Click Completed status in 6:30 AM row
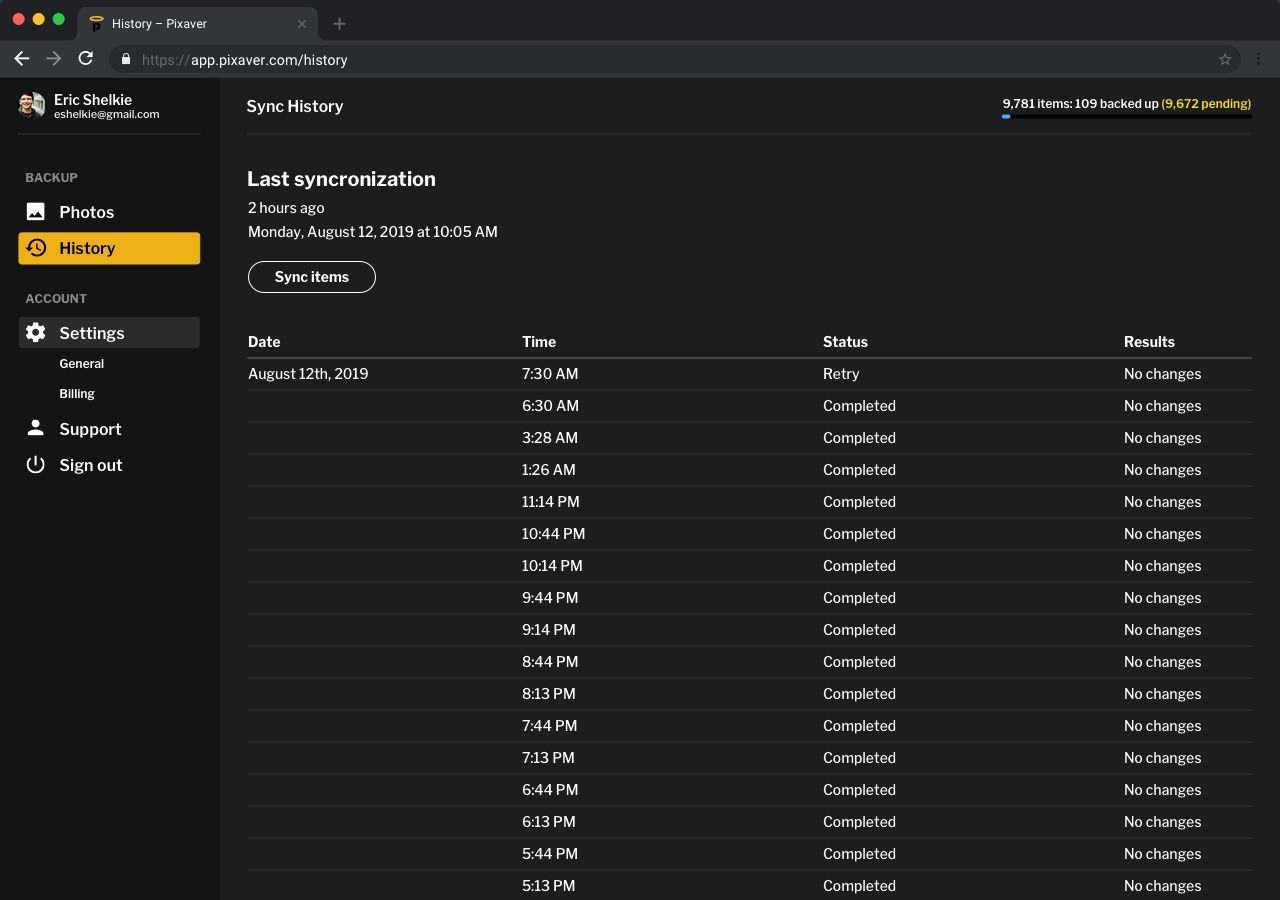1280x900 pixels. tap(859, 406)
